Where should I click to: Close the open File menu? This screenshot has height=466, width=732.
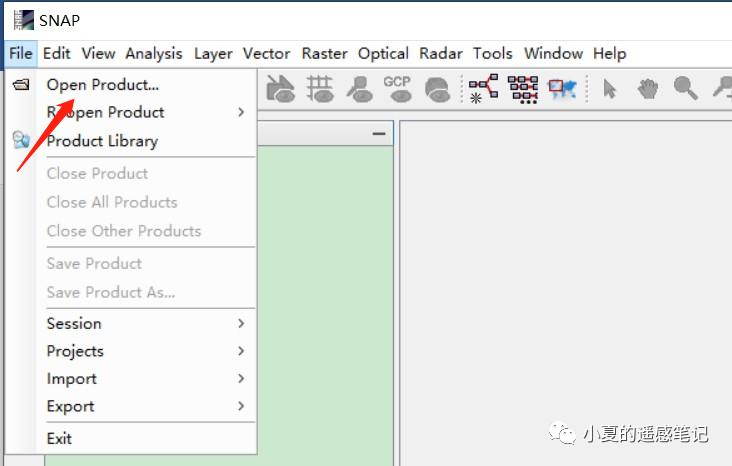(21, 54)
